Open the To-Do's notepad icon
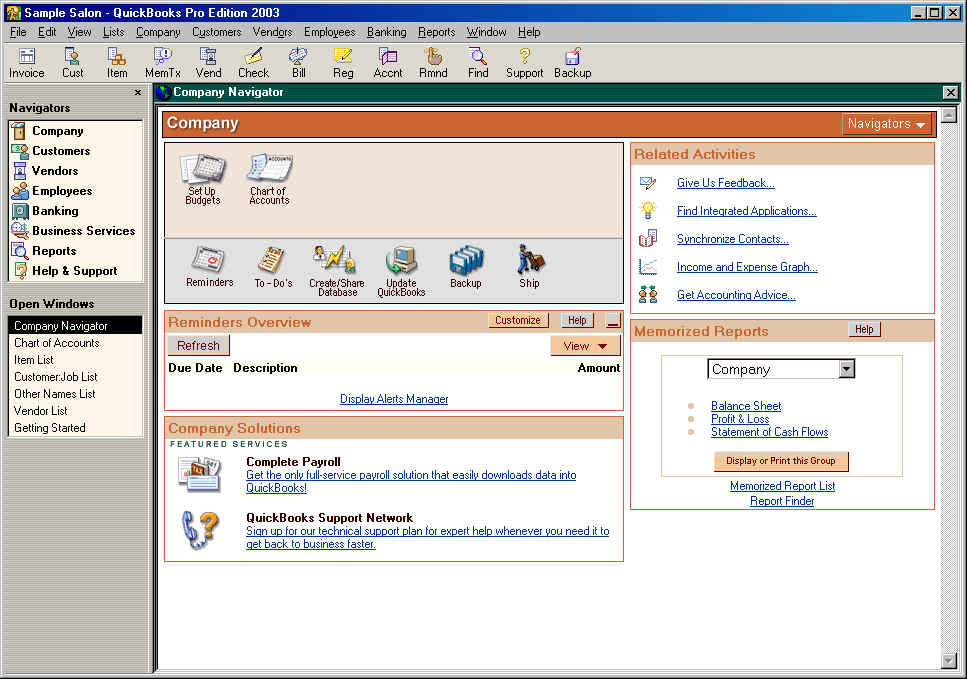 [x=273, y=266]
